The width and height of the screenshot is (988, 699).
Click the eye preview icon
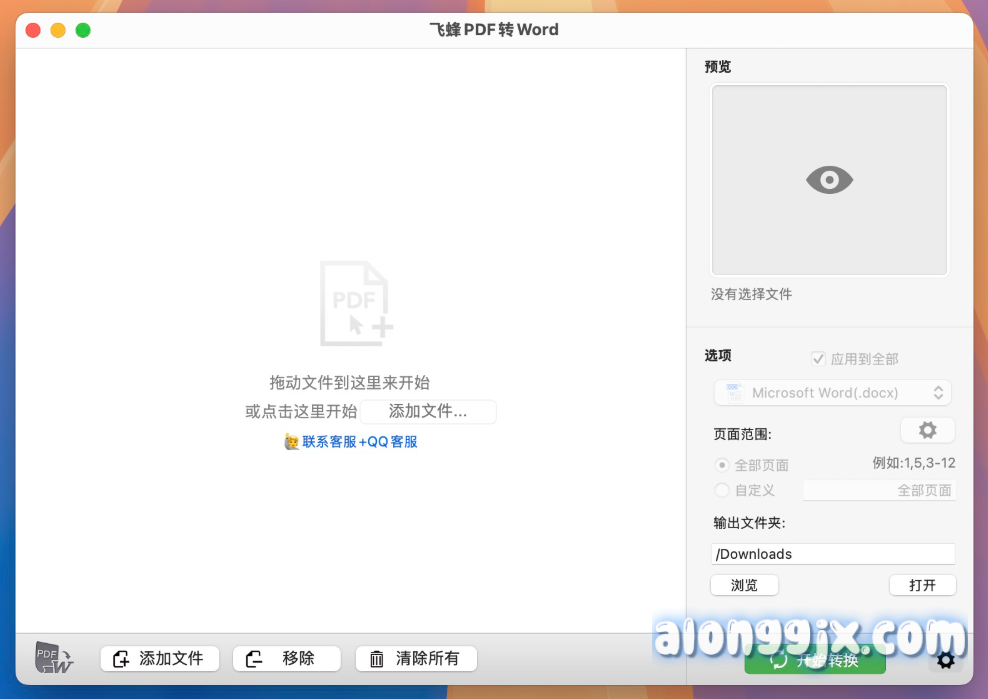click(829, 180)
